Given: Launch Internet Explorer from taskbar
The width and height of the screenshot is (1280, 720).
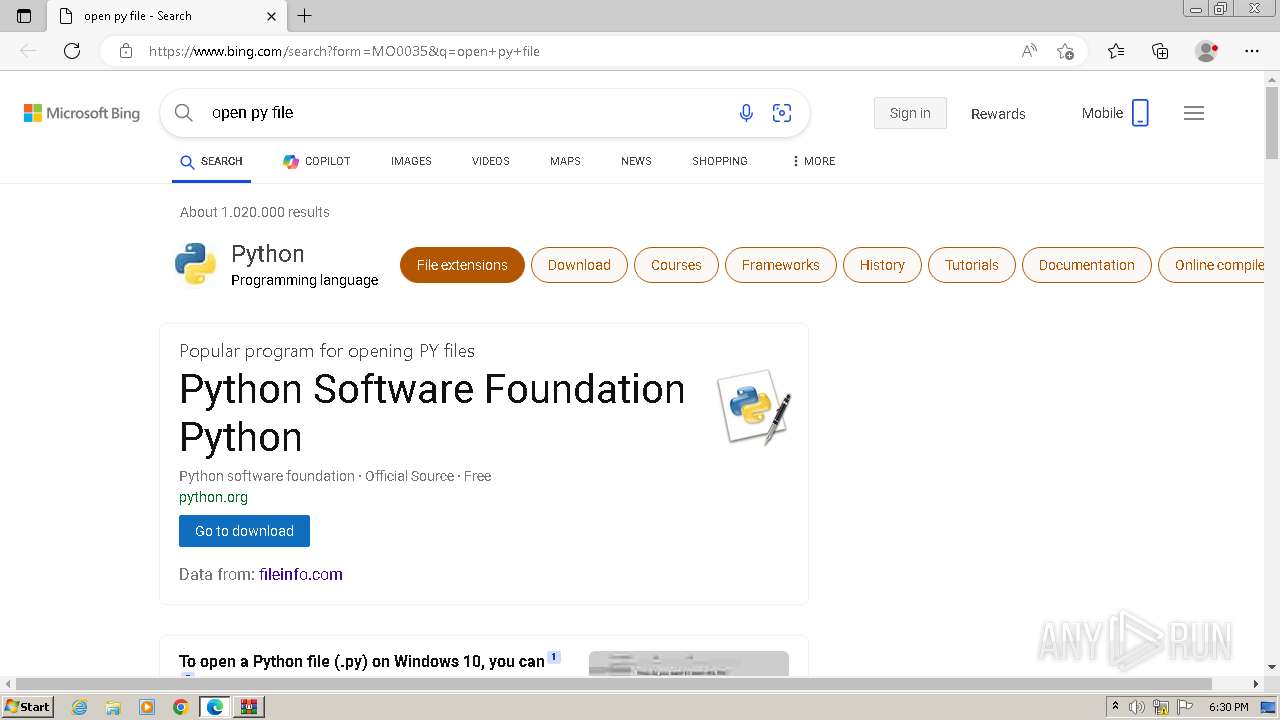Looking at the screenshot, I should click(79, 707).
